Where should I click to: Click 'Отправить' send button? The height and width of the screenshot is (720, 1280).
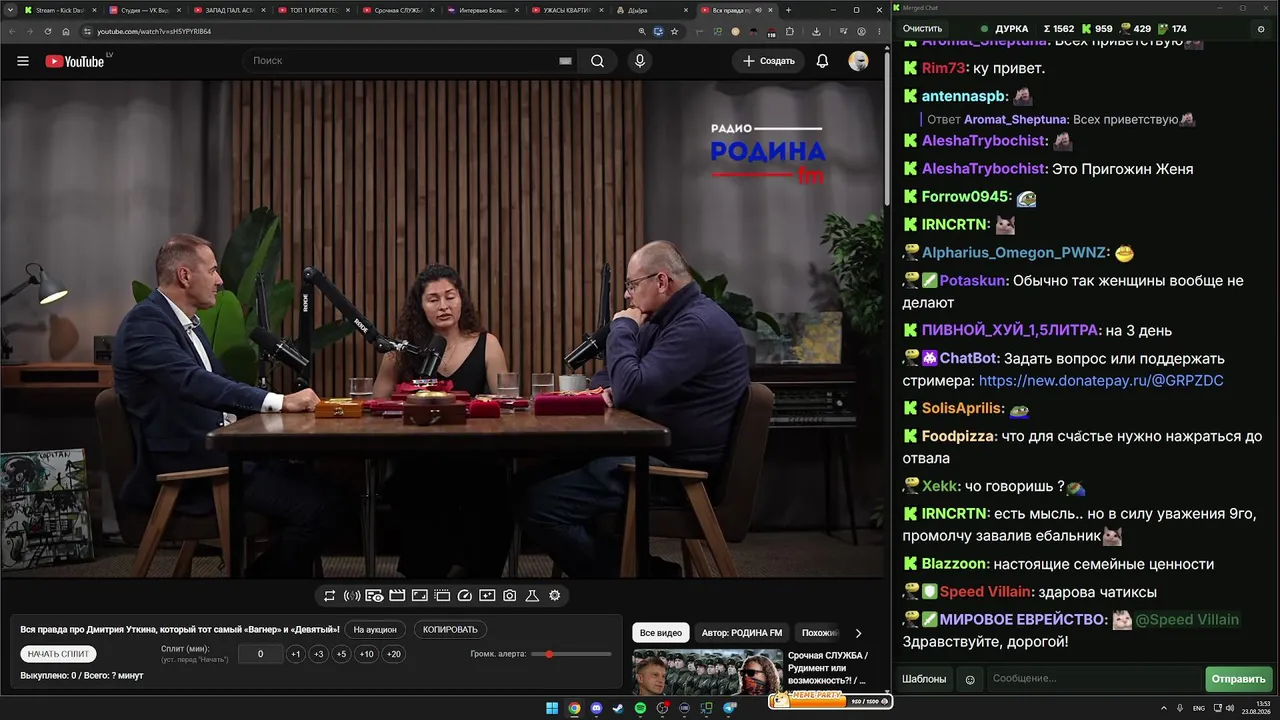coord(1238,679)
